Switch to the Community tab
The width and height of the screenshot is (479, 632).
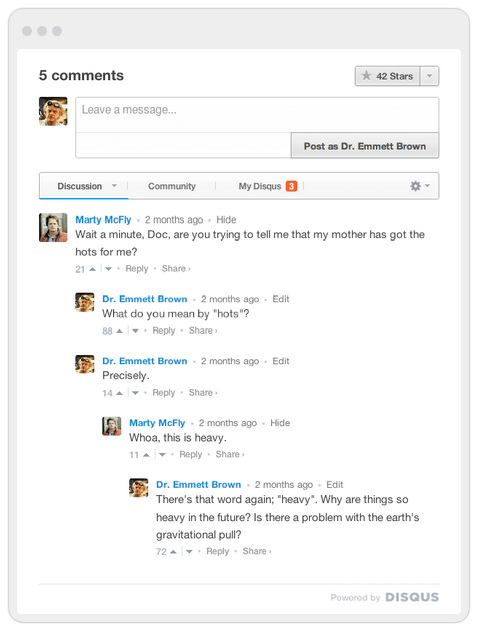click(x=172, y=186)
